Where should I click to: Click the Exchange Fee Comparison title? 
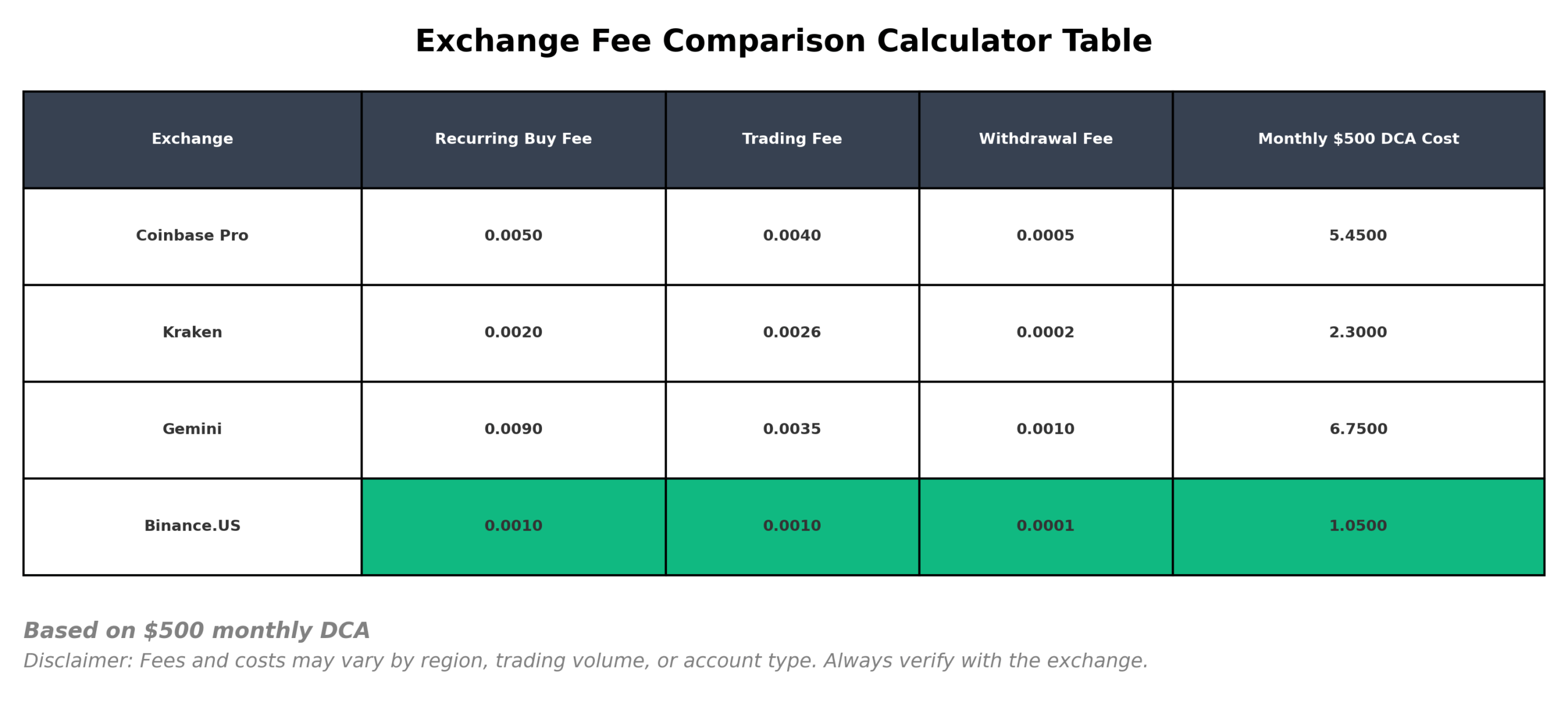(783, 42)
